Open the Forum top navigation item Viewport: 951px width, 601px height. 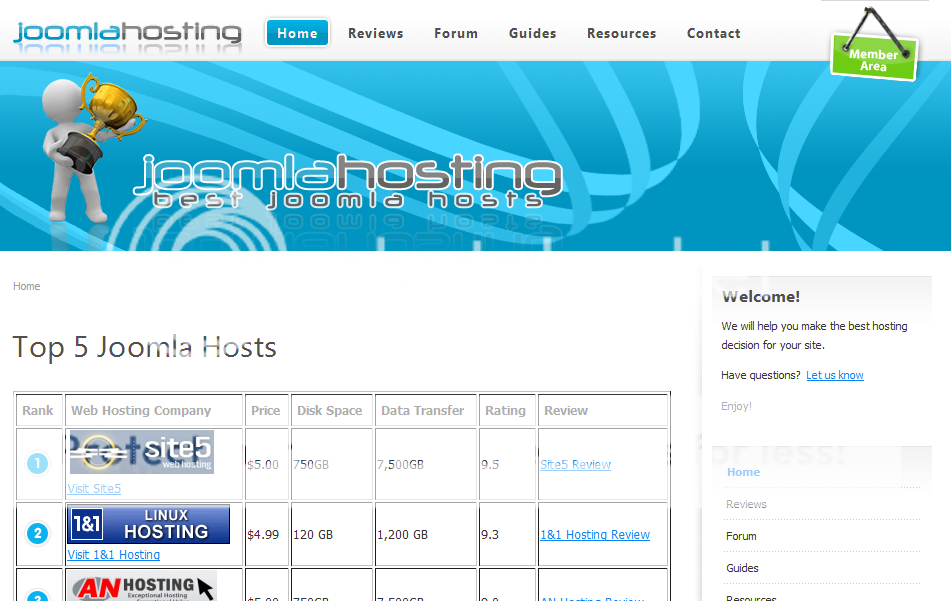(456, 33)
